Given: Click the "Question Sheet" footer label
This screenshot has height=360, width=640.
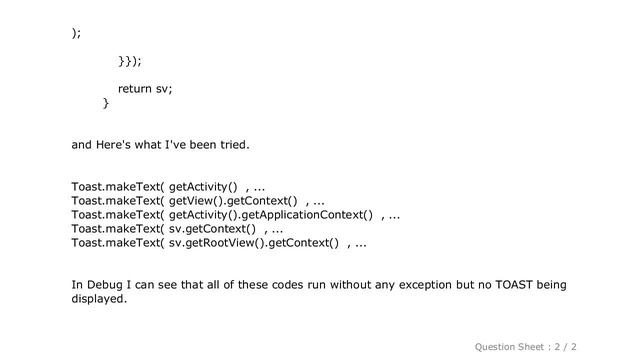Looking at the screenshot, I should (509, 347).
